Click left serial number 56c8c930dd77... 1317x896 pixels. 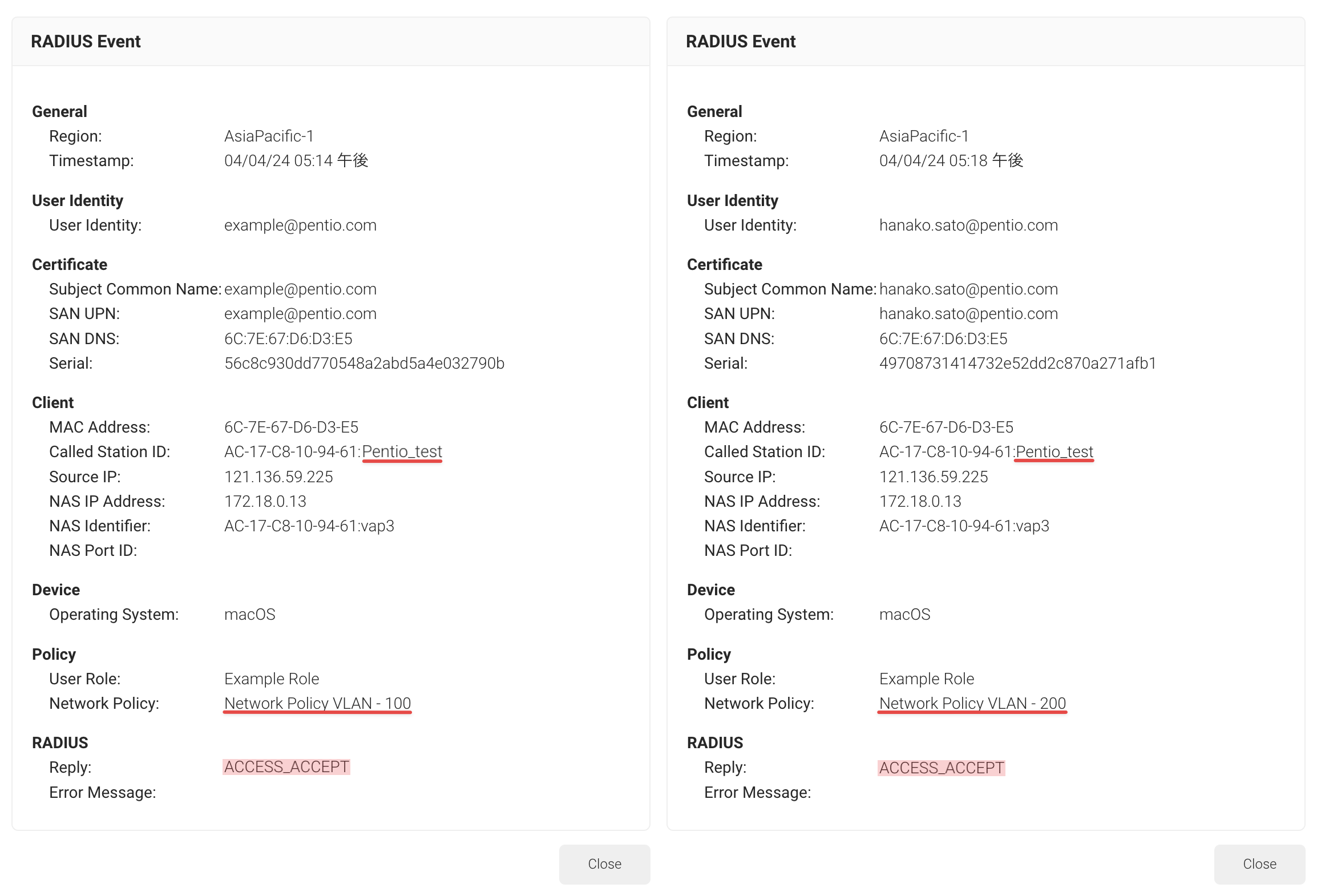pyautogui.click(x=364, y=364)
